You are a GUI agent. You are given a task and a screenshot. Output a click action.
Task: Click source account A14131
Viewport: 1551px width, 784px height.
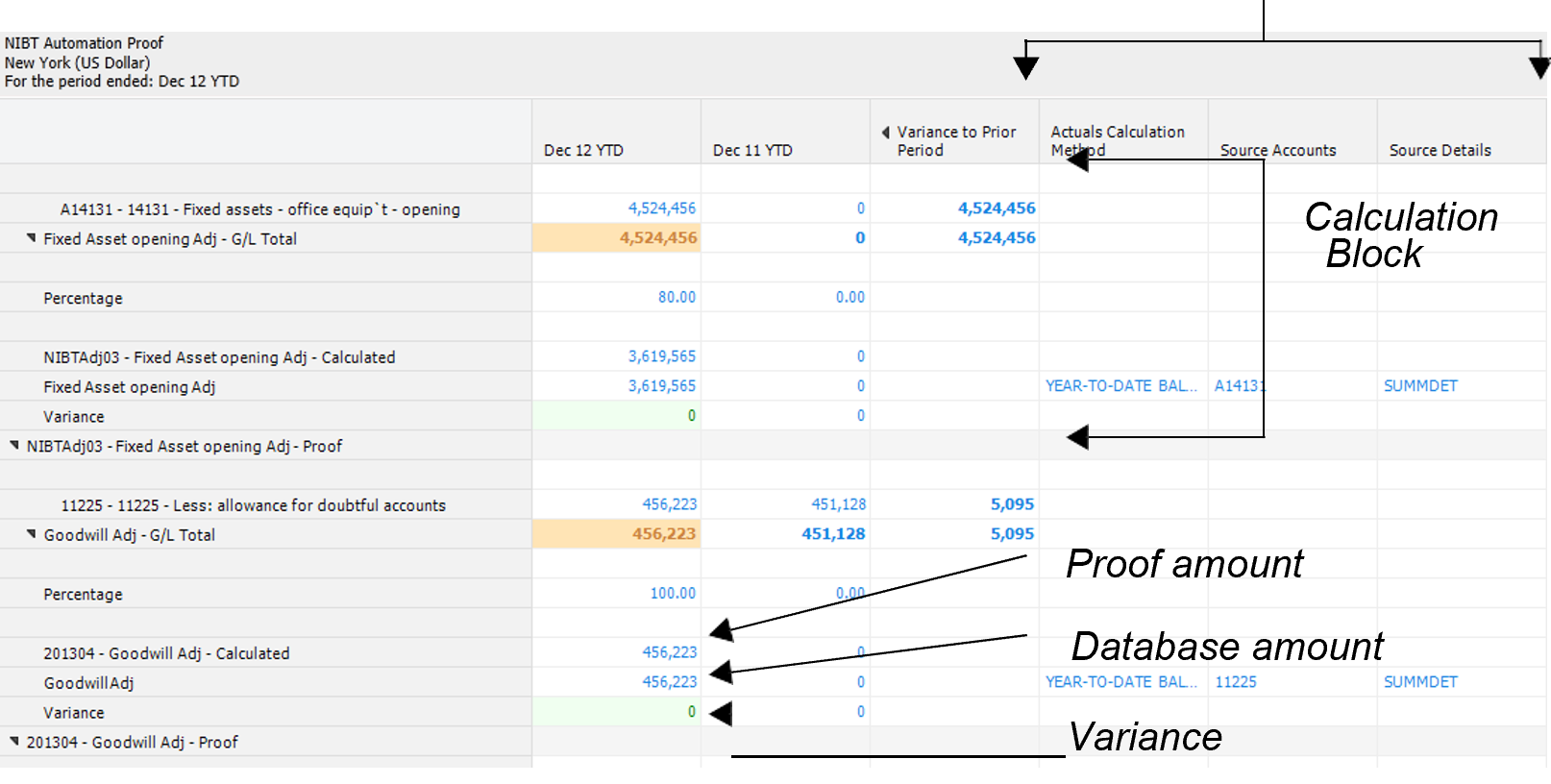pos(1239,386)
